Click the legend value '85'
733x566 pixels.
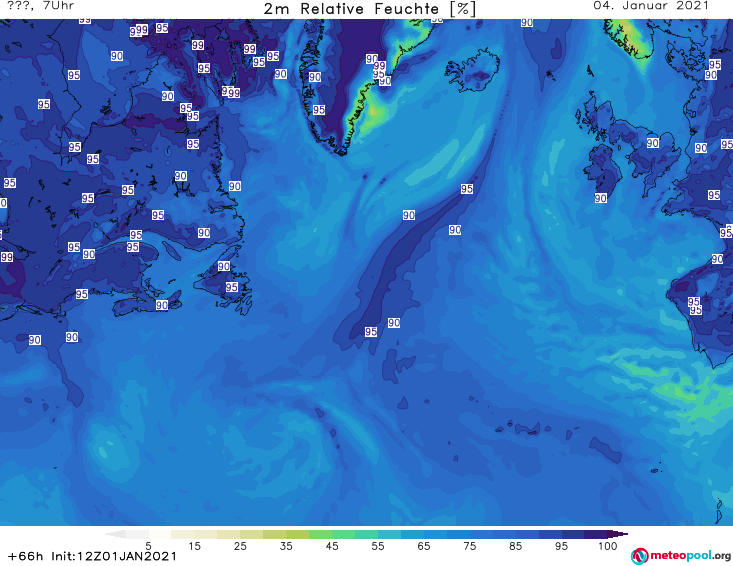(516, 546)
